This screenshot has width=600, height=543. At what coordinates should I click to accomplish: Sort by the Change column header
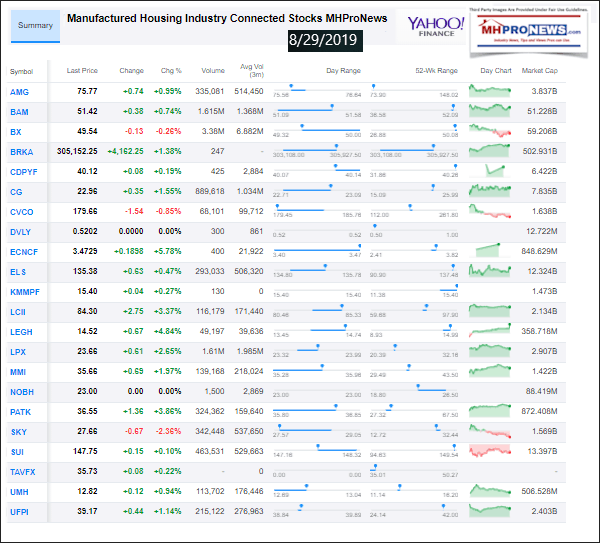(x=131, y=70)
